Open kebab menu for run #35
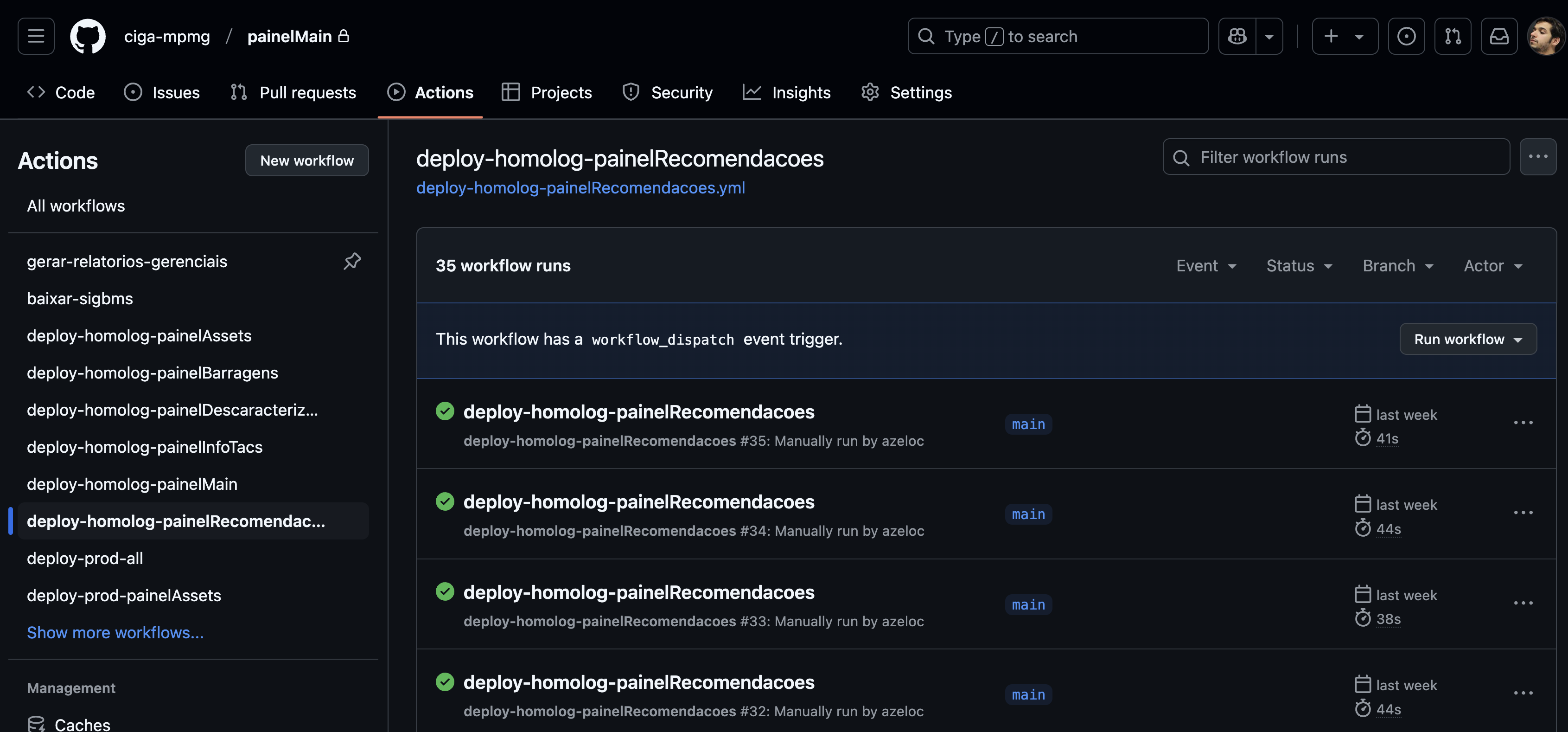Image resolution: width=1568 pixels, height=732 pixels. pyautogui.click(x=1523, y=423)
